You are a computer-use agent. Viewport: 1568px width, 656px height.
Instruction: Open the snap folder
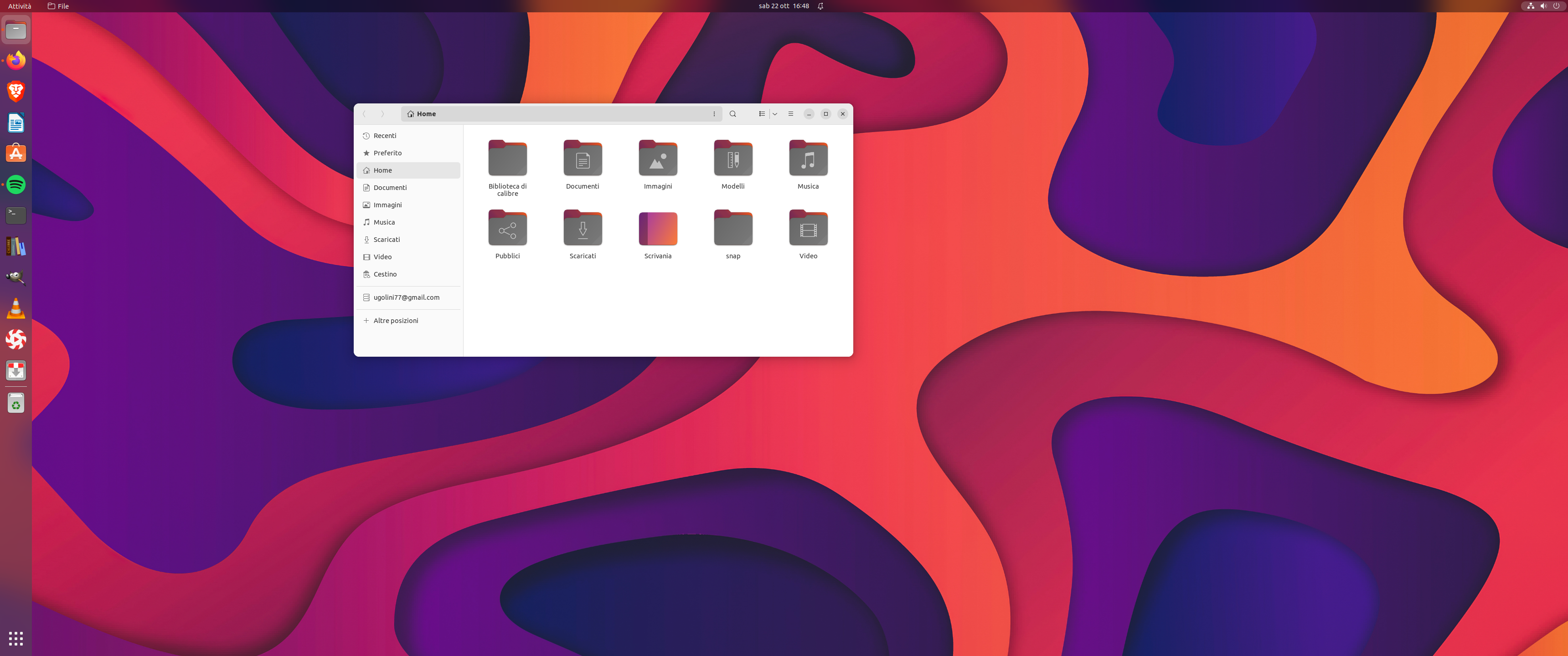pyautogui.click(x=733, y=230)
